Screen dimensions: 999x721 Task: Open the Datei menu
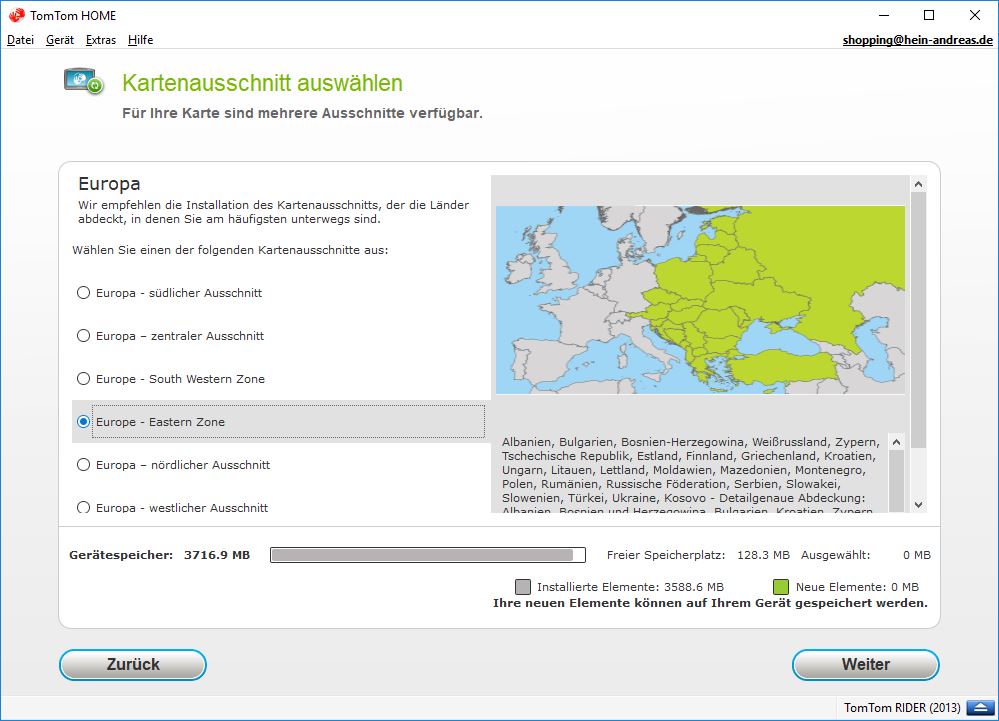click(20, 40)
